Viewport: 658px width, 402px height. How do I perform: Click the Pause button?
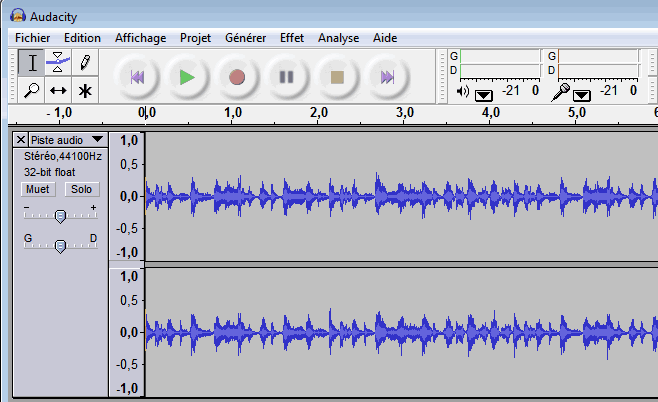(287, 77)
